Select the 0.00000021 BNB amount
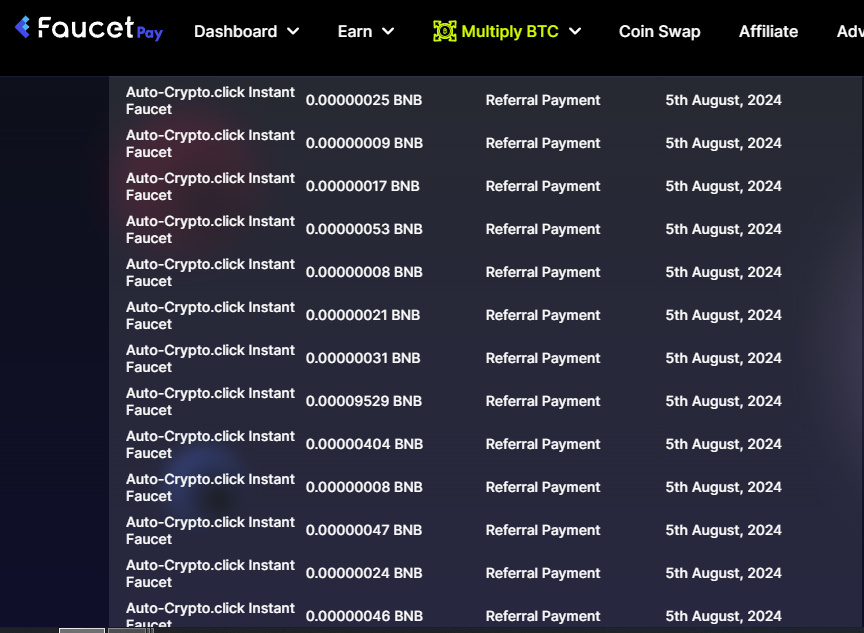The image size is (864, 633). pyautogui.click(x=363, y=315)
